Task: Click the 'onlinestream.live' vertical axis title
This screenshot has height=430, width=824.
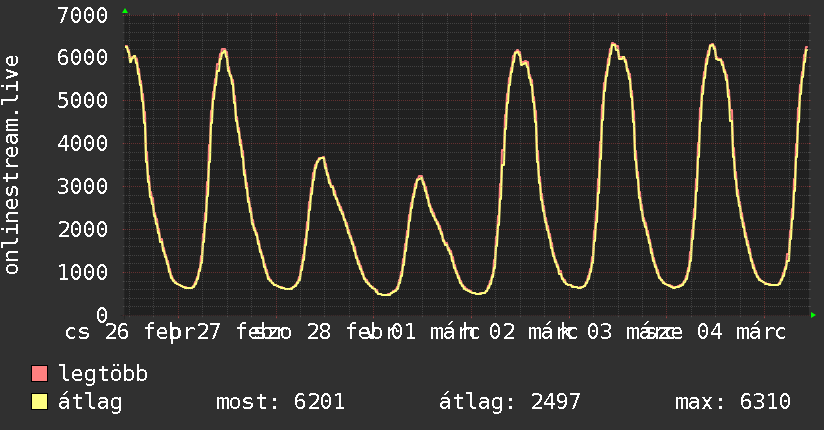Action: tap(12, 165)
